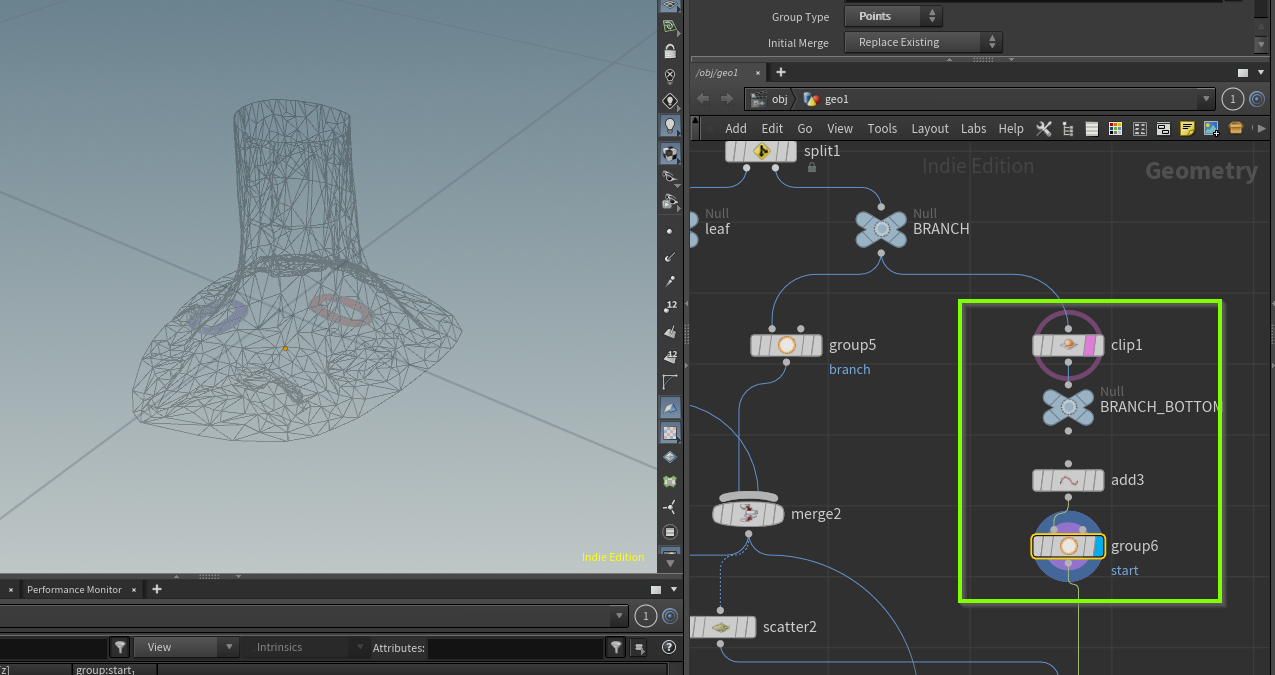Toggle the pin circle beside geo1 path
Image resolution: width=1275 pixels, height=675 pixels.
[1257, 99]
